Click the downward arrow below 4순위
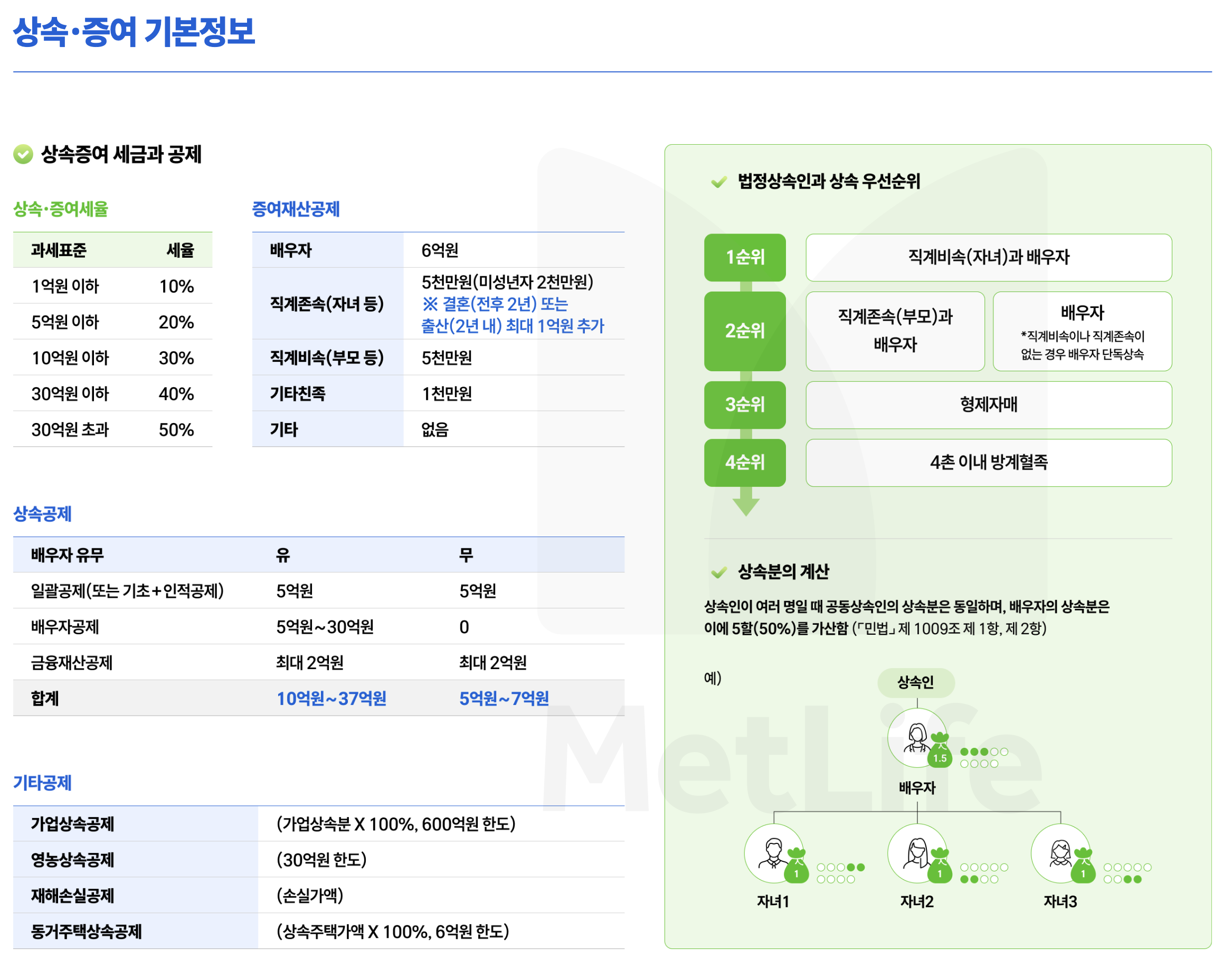 [746, 506]
